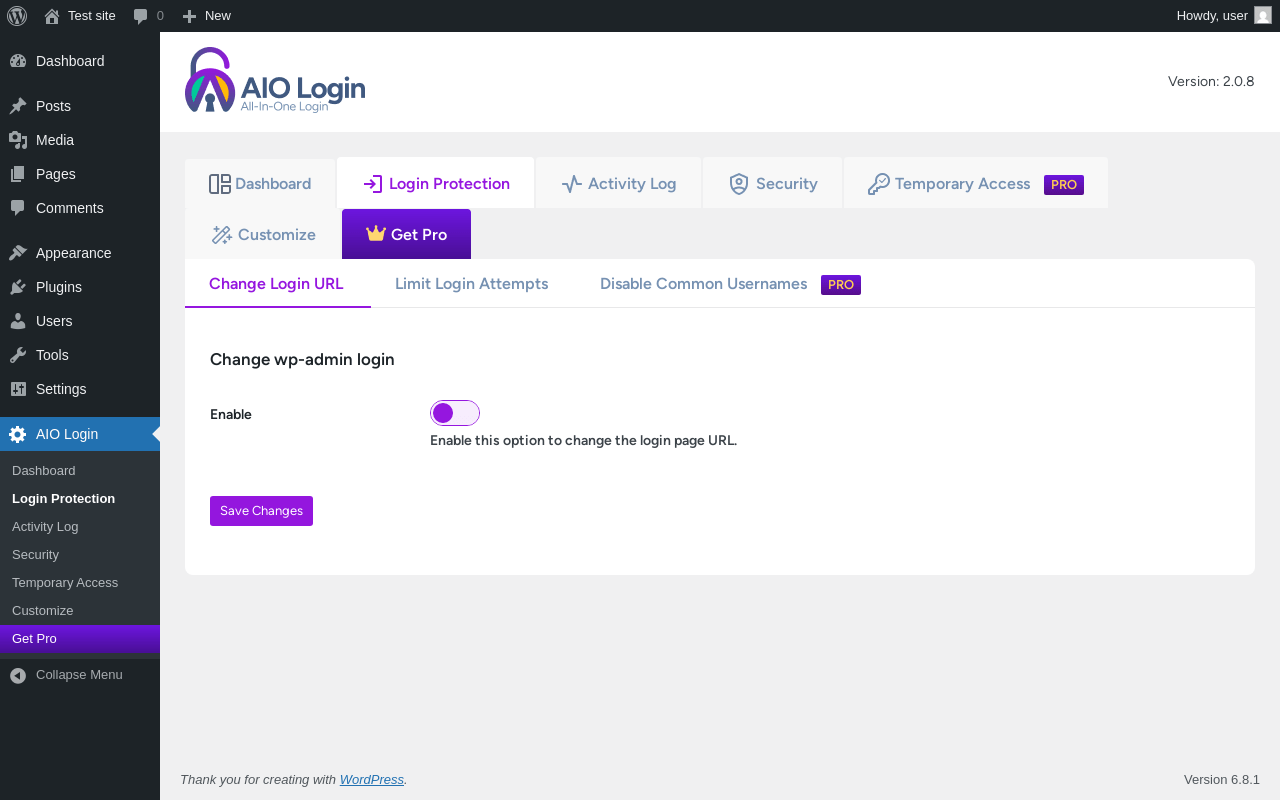1280x800 pixels.
Task: Click the plus icon beside New
Action: pos(189,16)
